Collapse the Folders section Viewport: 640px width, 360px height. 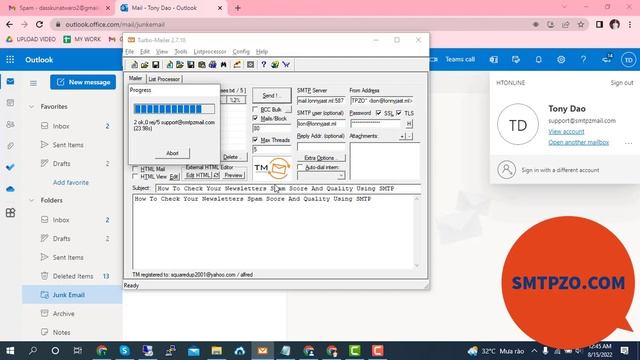(x=31, y=200)
